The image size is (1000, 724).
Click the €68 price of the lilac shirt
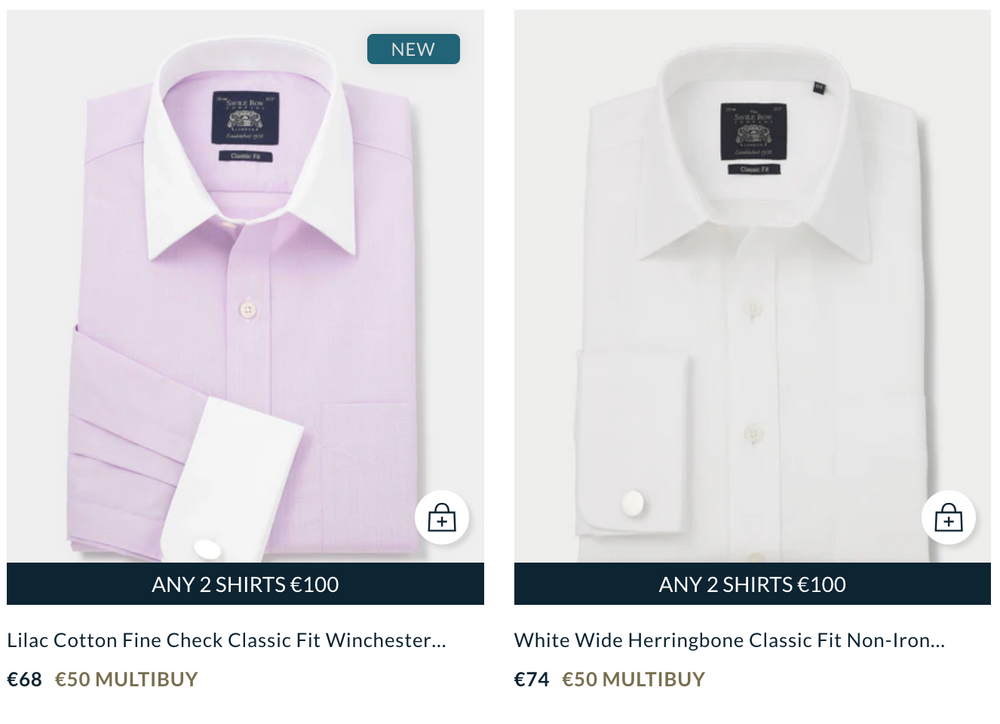pos(24,680)
